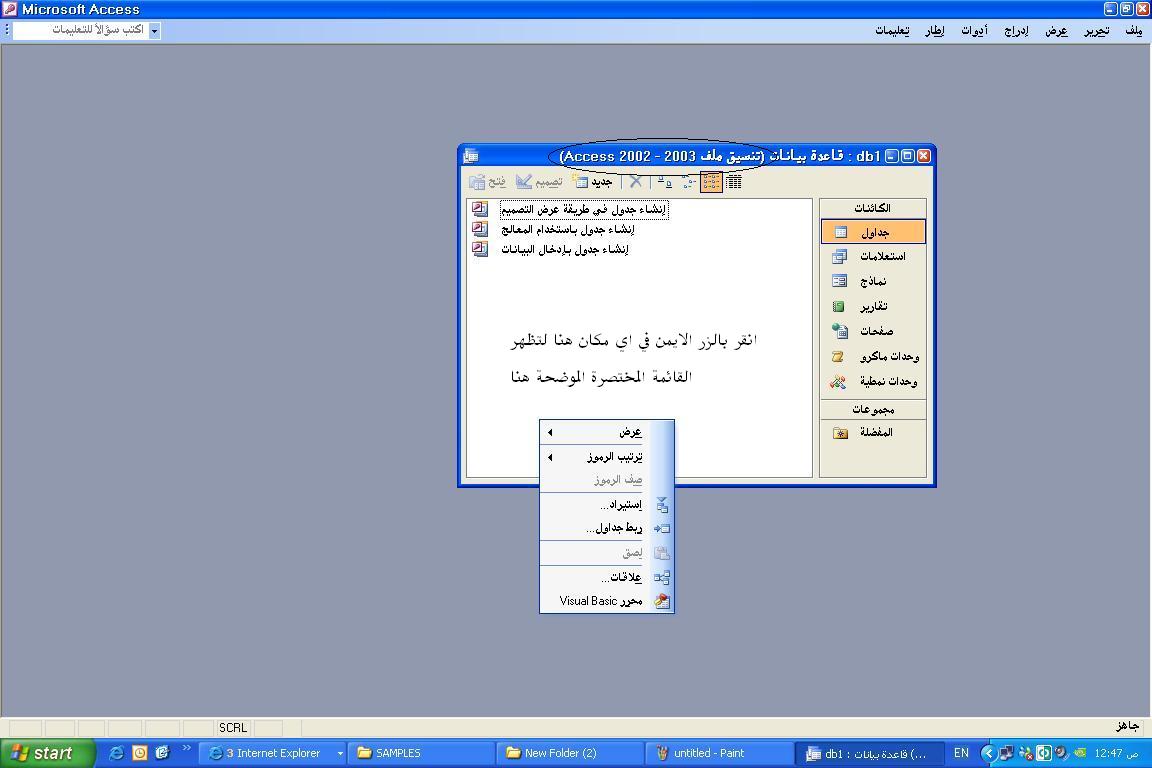Open عرض (View) menu in menu bar
The image size is (1152, 768).
1056,31
